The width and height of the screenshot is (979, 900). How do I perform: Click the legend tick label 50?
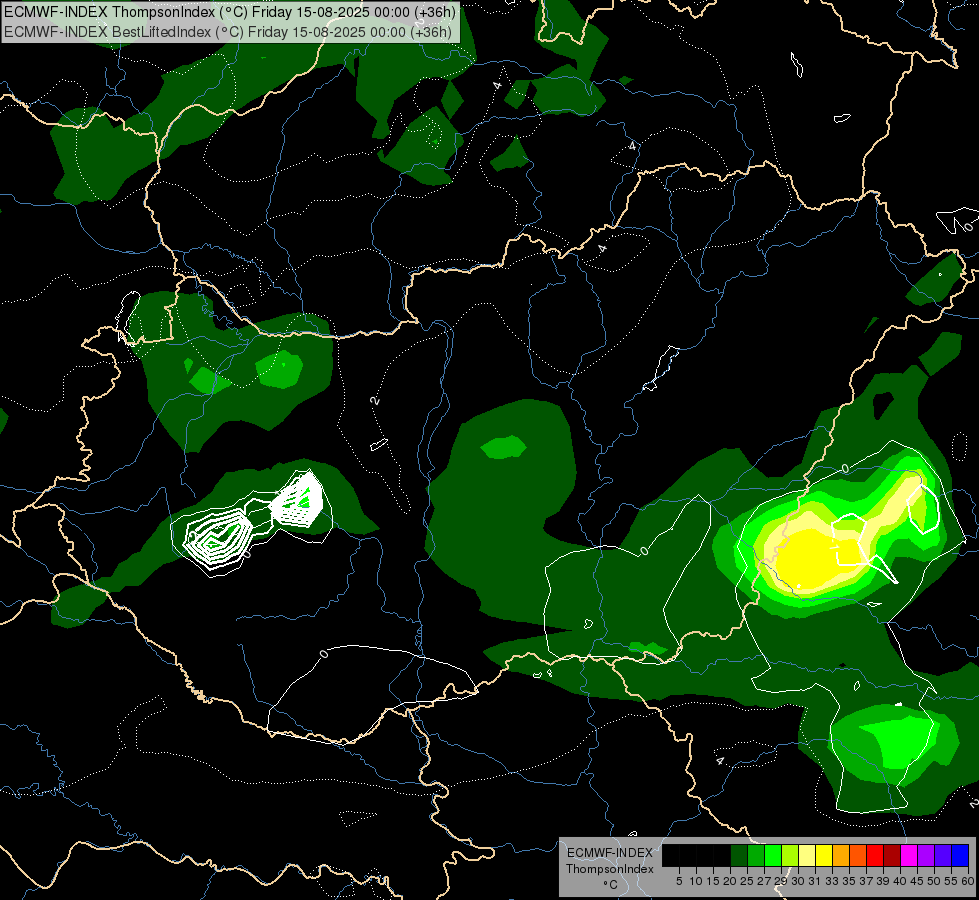click(x=933, y=881)
